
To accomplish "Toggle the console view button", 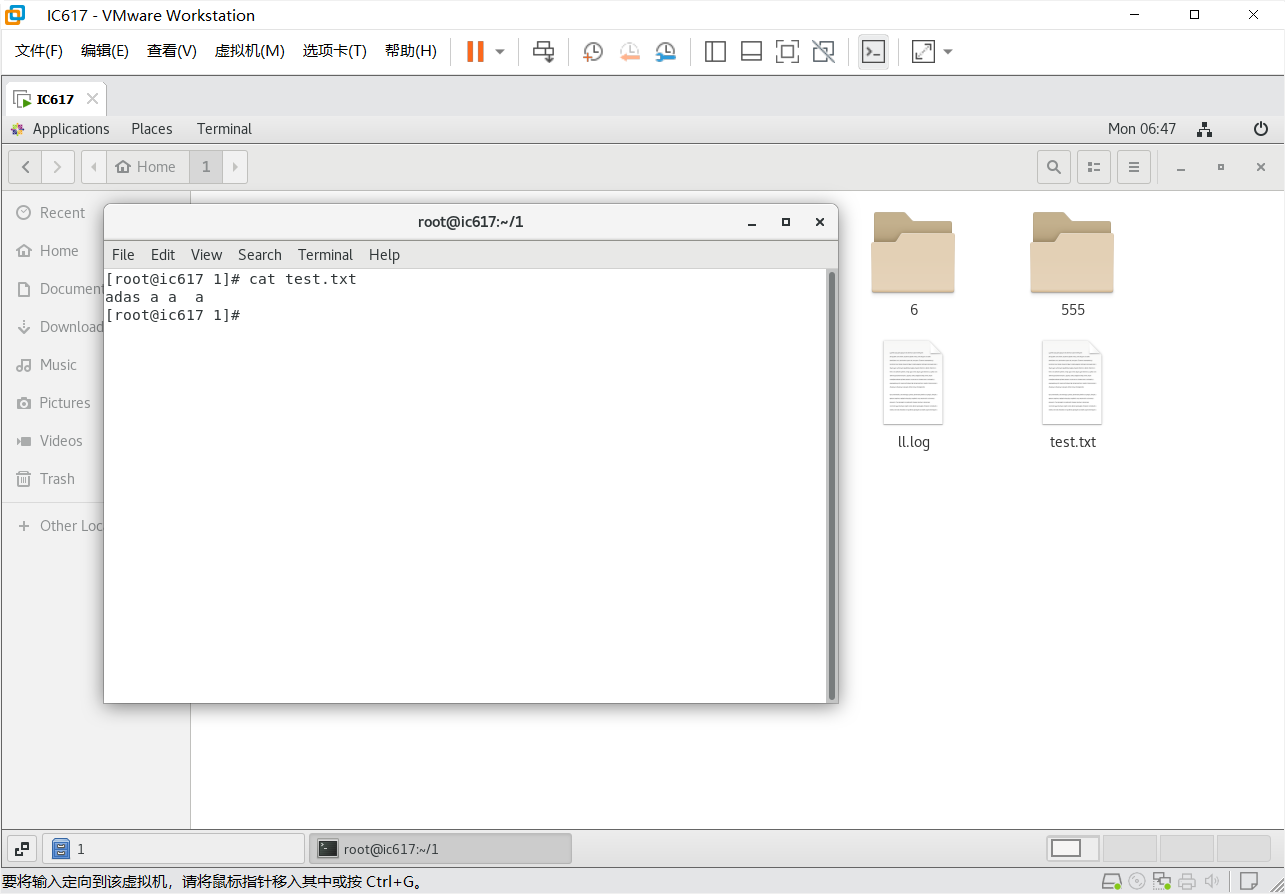I will (x=873, y=51).
